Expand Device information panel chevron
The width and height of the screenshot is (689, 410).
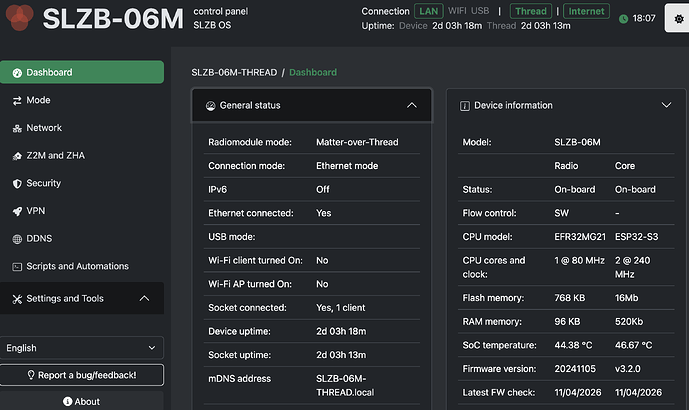(x=667, y=105)
